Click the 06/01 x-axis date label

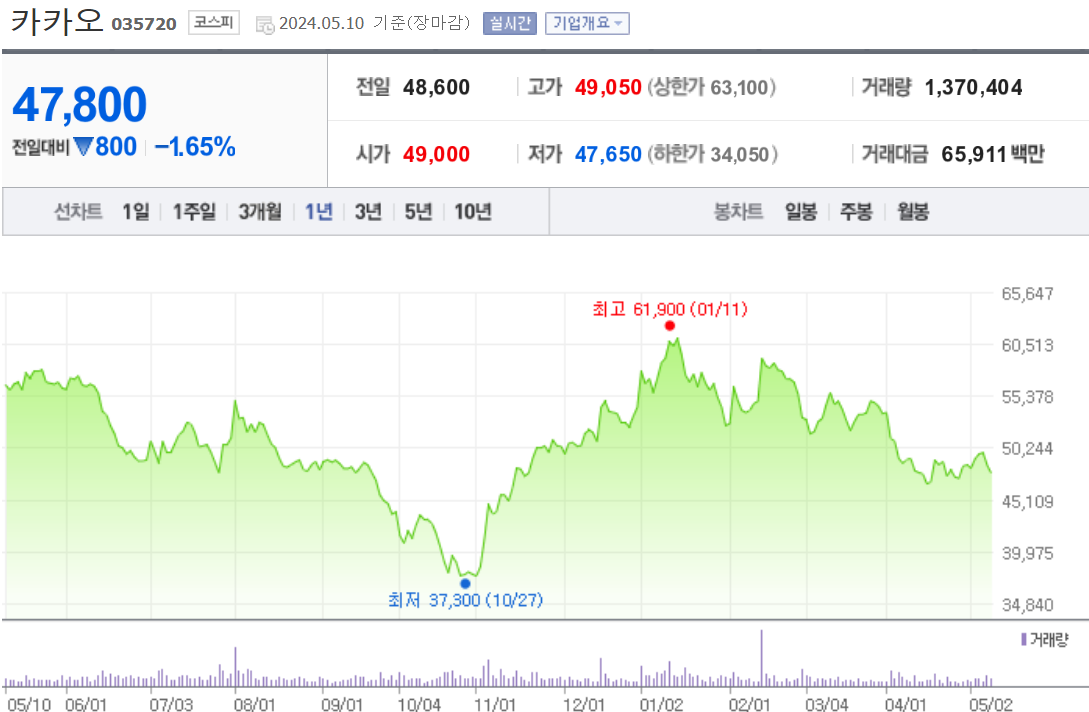(x=86, y=704)
